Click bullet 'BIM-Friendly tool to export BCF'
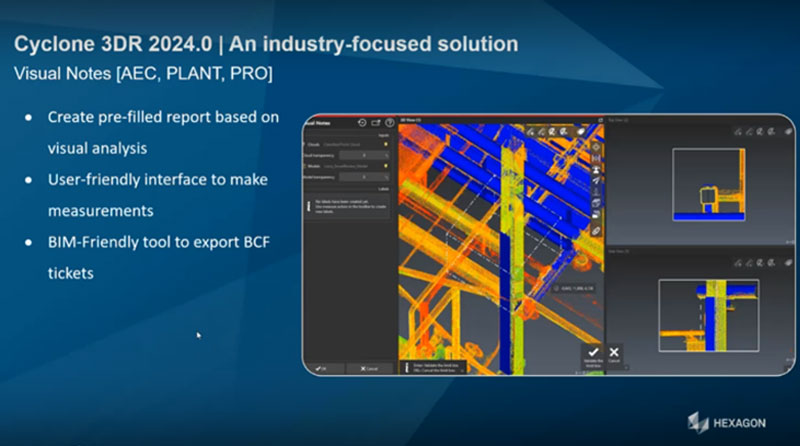This screenshot has height=446, width=800. coord(159,242)
